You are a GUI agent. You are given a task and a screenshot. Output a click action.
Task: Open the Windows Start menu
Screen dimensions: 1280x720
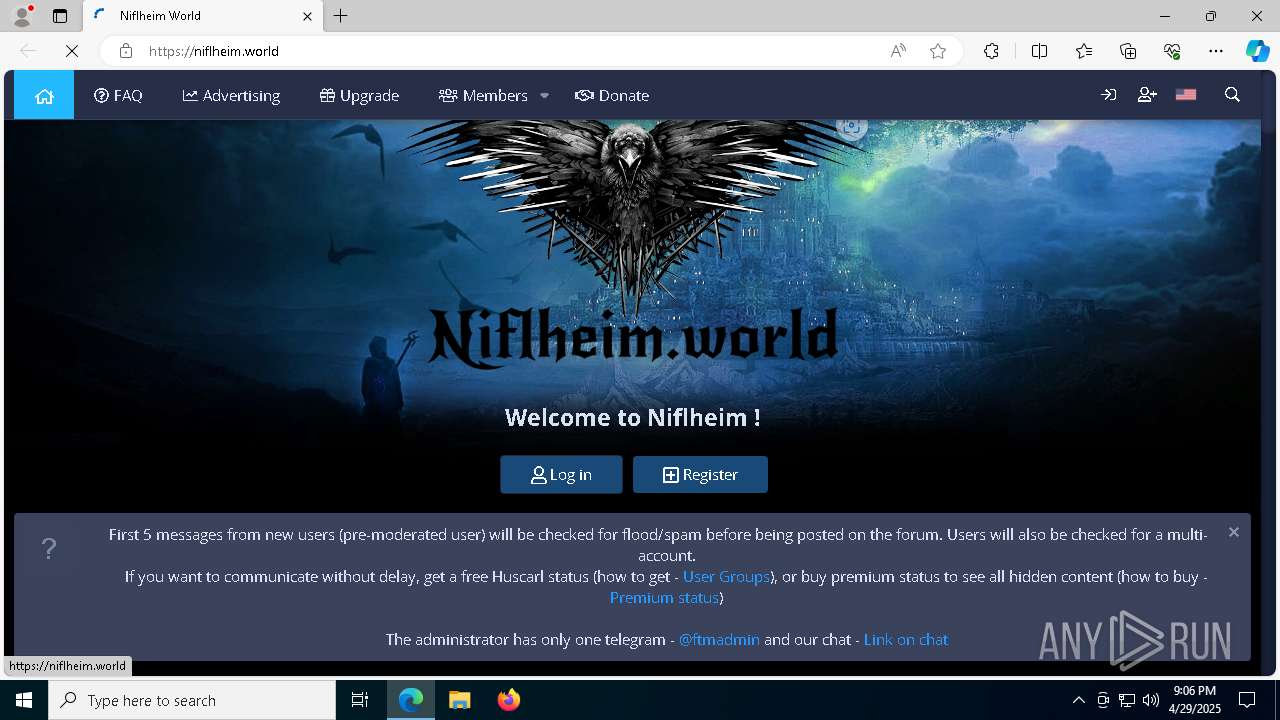click(x=24, y=700)
